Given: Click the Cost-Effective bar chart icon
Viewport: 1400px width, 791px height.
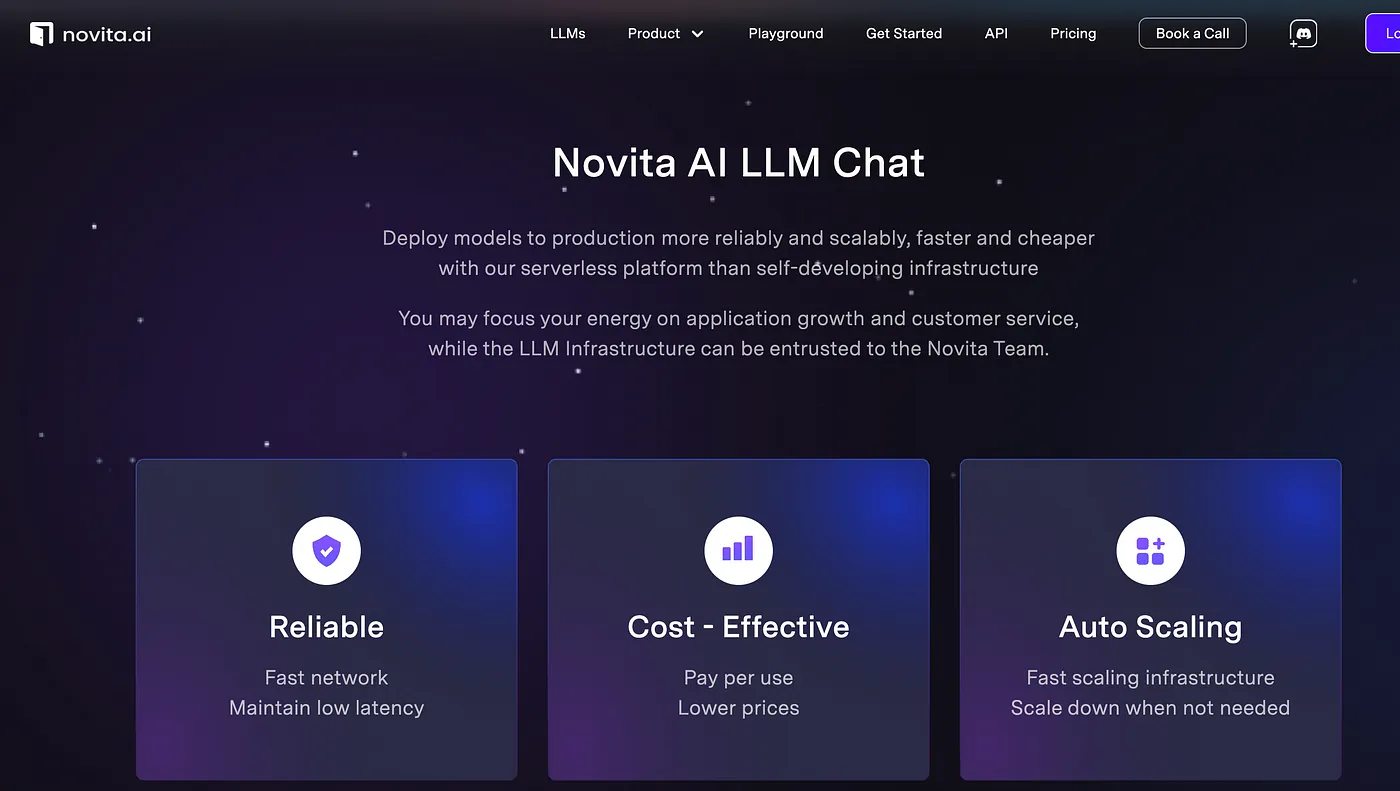Looking at the screenshot, I should pos(738,550).
